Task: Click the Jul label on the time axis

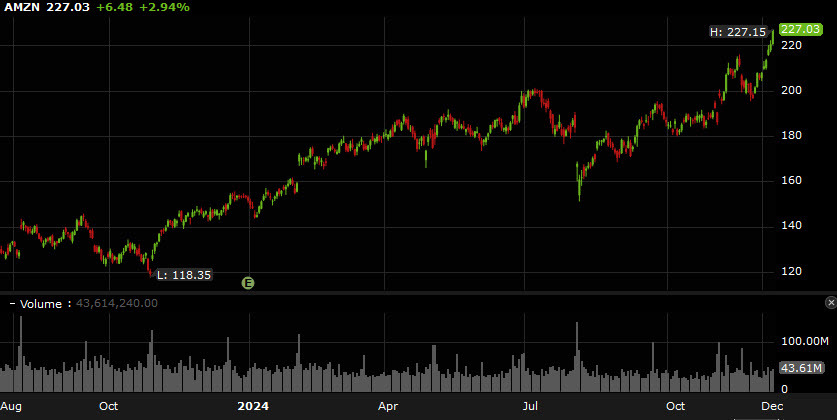Action: pyautogui.click(x=530, y=406)
